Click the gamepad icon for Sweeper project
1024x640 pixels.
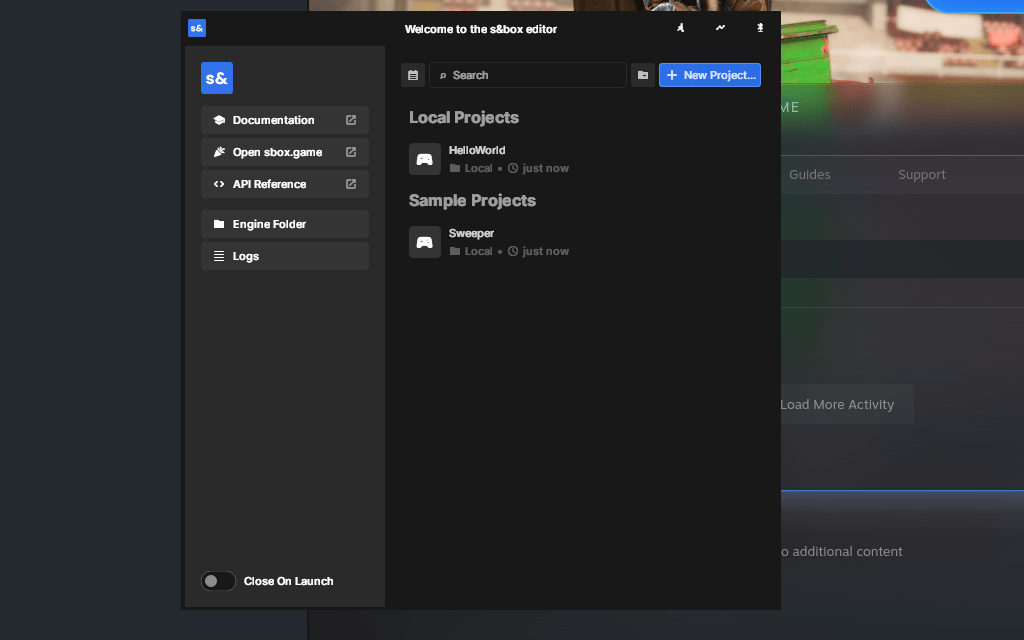424,242
